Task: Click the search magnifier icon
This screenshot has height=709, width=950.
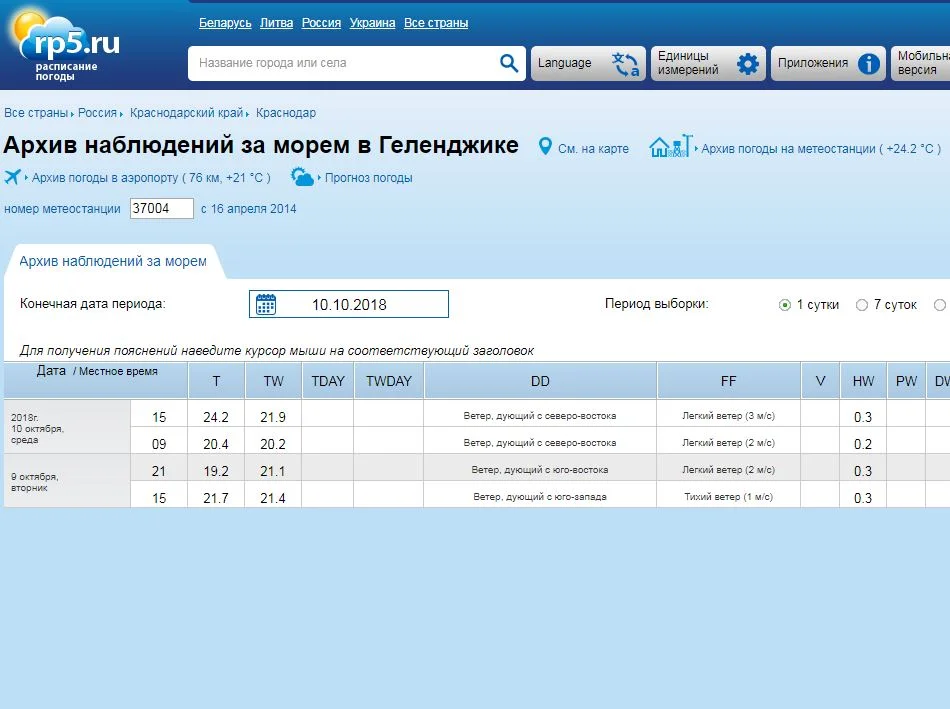Action: click(508, 63)
